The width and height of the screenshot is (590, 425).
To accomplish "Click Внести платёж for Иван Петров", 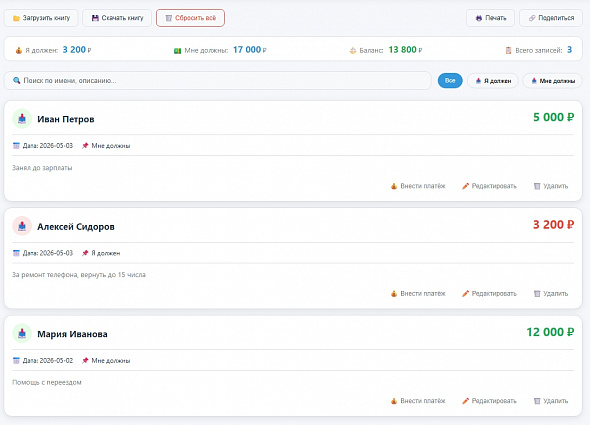I will 418,186.
